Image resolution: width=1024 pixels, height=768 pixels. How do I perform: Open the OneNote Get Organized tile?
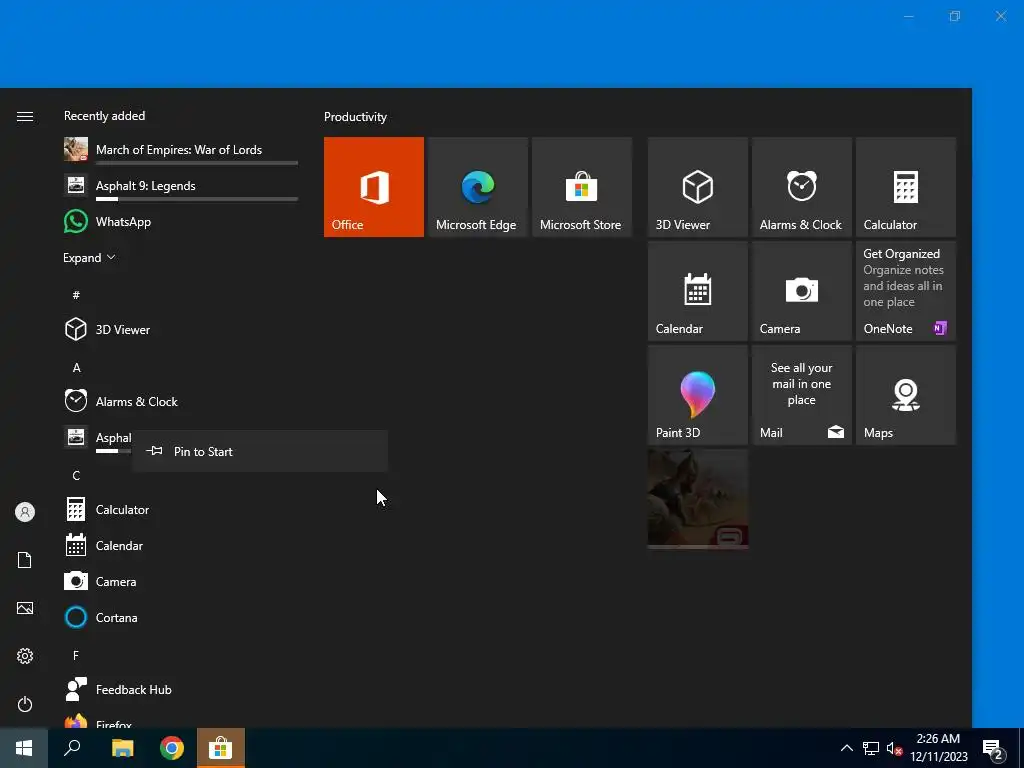click(906, 291)
